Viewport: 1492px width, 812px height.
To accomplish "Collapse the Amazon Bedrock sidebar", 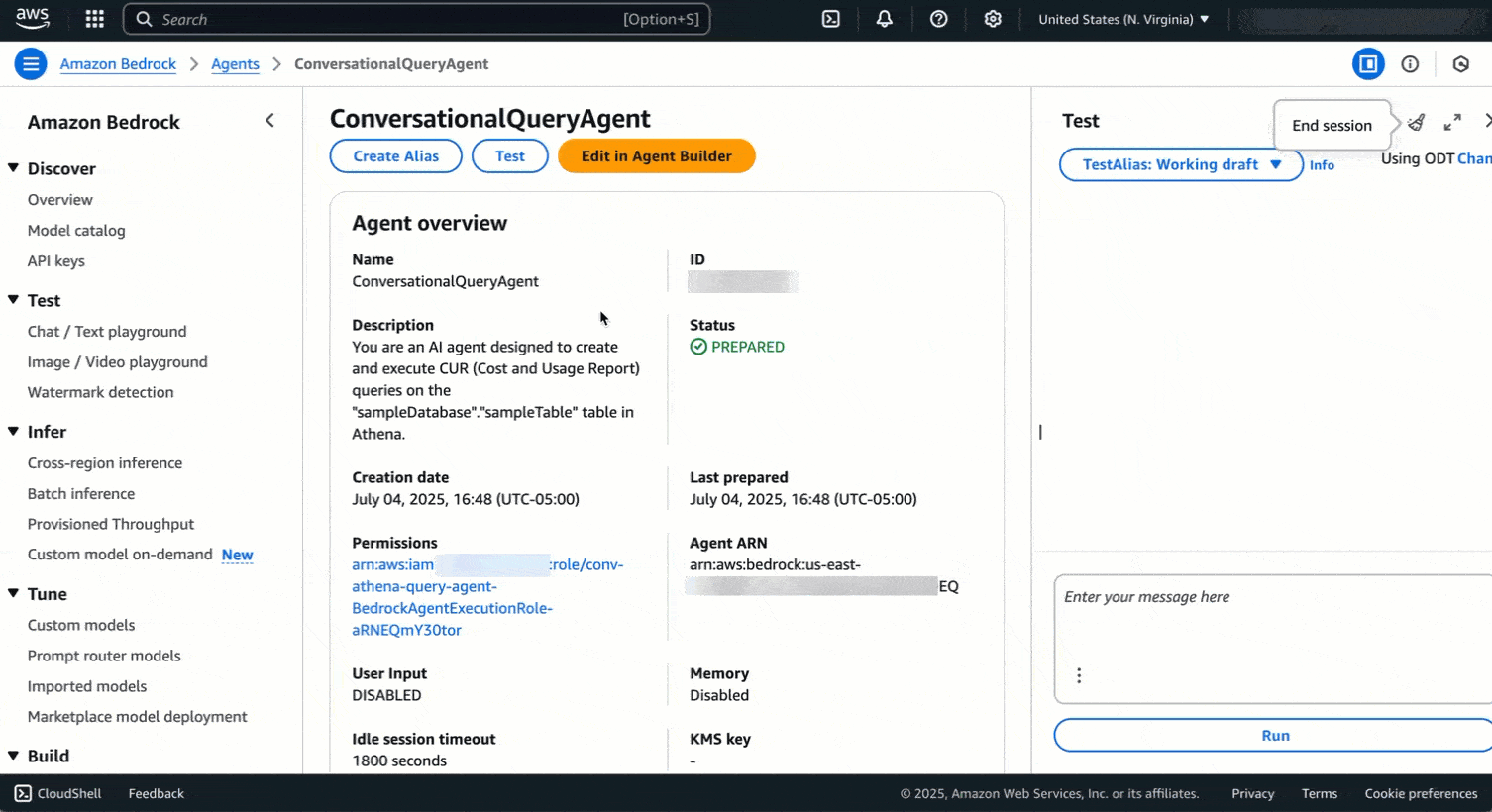I will (x=269, y=121).
